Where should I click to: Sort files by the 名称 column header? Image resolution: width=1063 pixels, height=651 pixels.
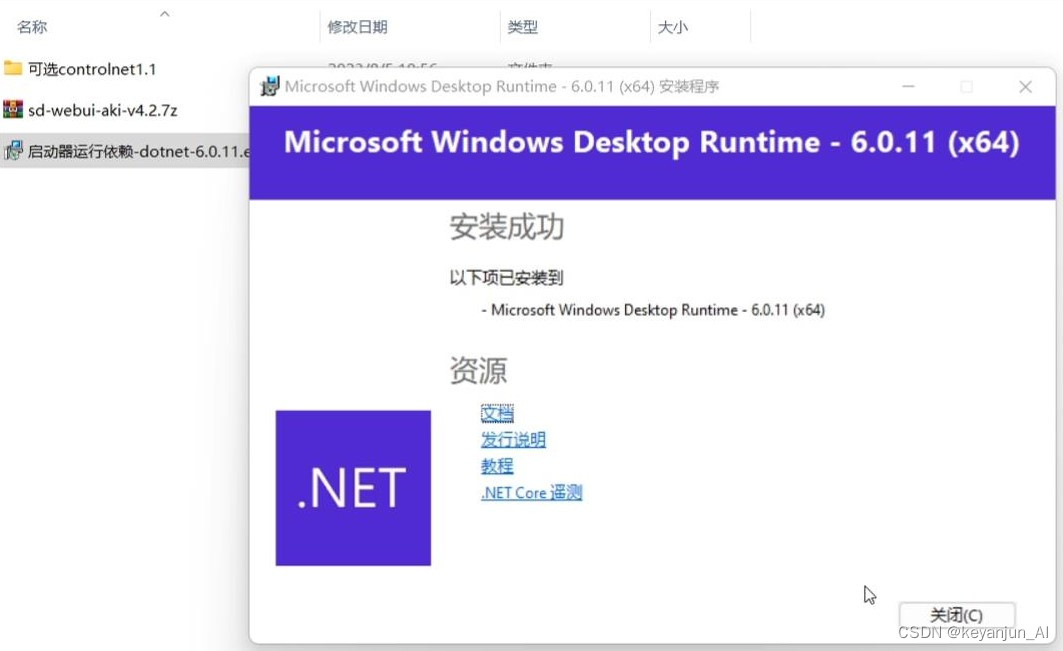coord(32,27)
